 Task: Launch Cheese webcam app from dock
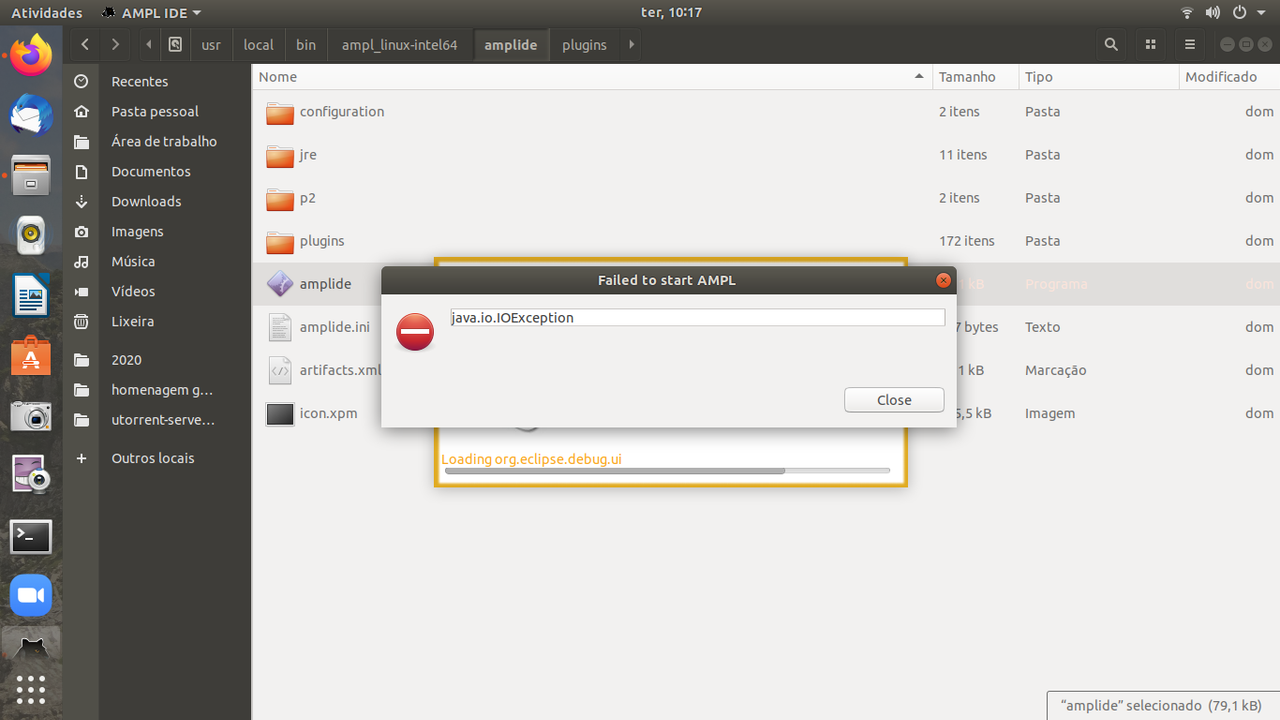coord(31,475)
